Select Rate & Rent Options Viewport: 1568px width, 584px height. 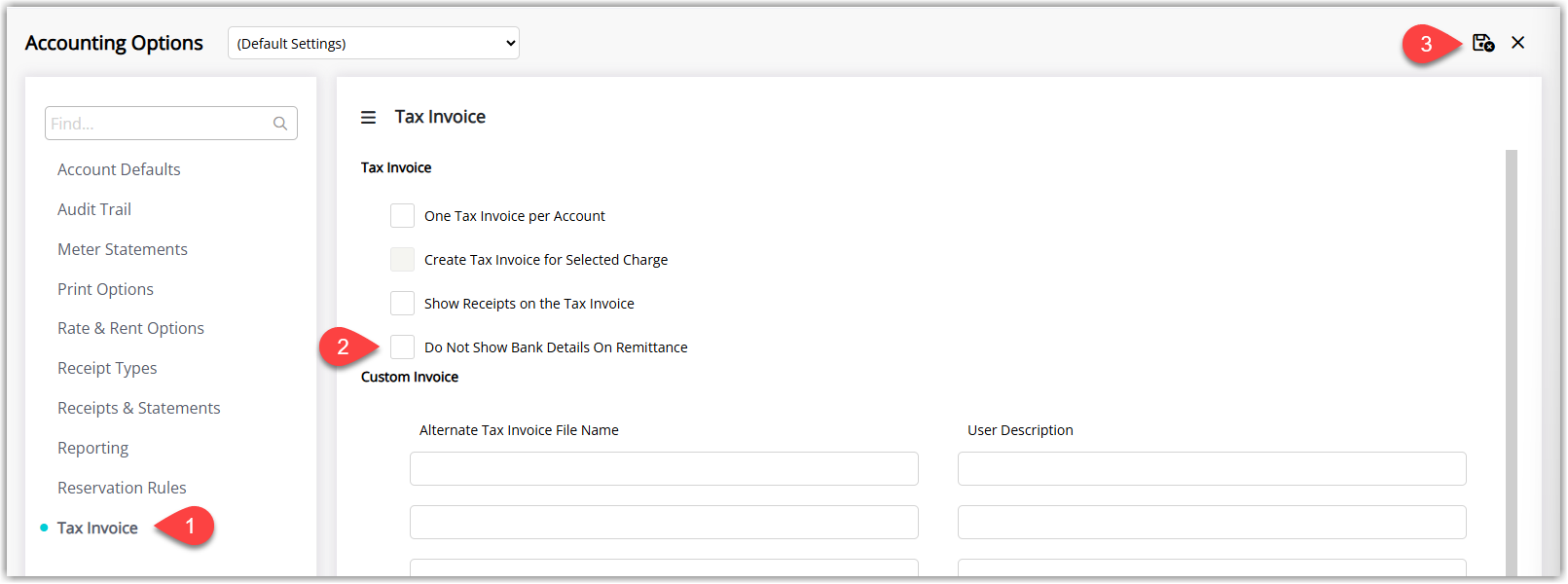[x=130, y=328]
